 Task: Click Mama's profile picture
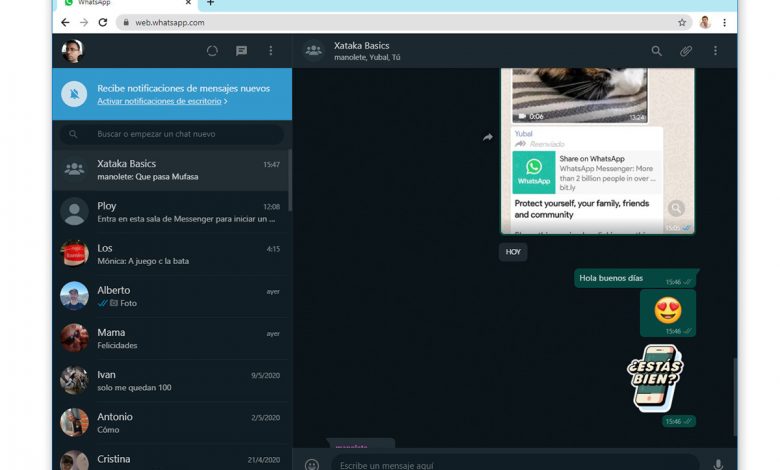[74, 338]
